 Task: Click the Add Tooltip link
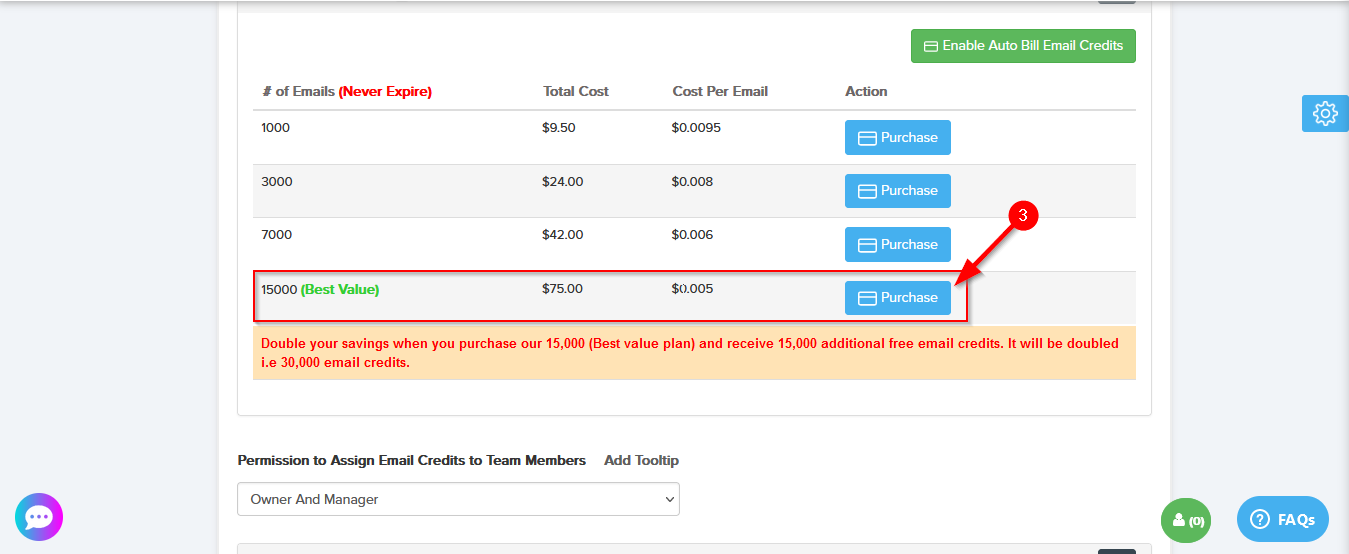tap(641, 460)
